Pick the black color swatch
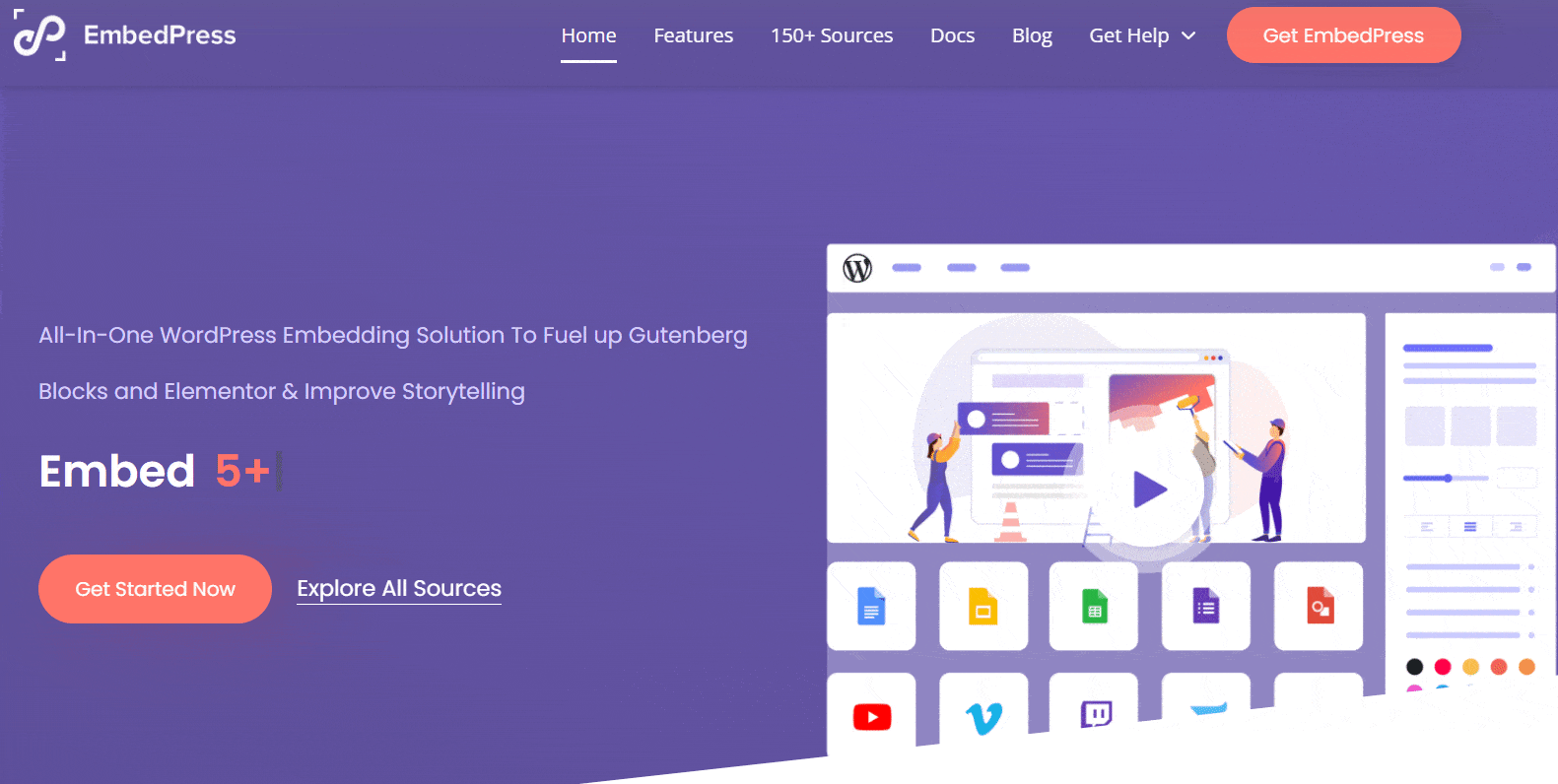The image size is (1558, 784). (1414, 667)
